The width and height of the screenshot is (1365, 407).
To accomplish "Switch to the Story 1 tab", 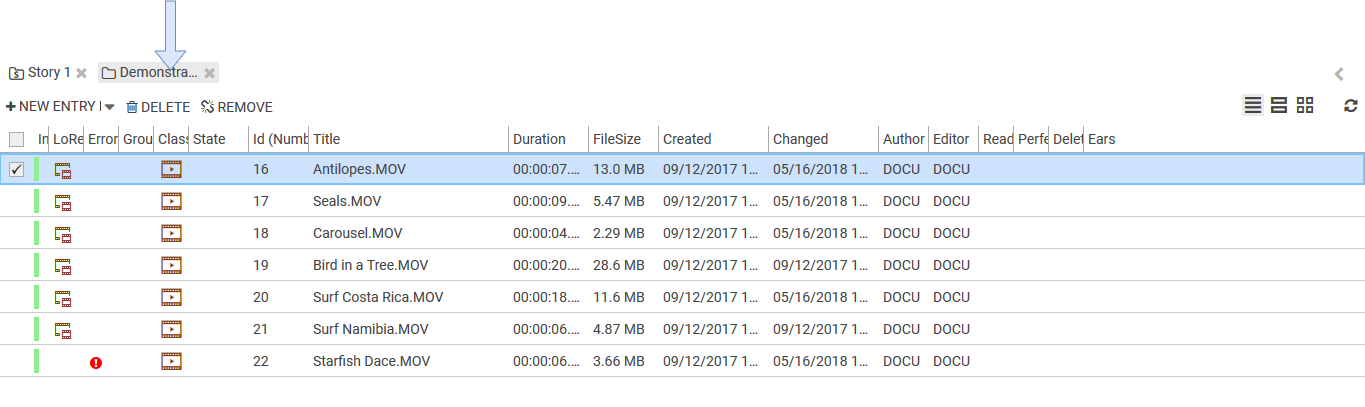I will pyautogui.click(x=40, y=73).
